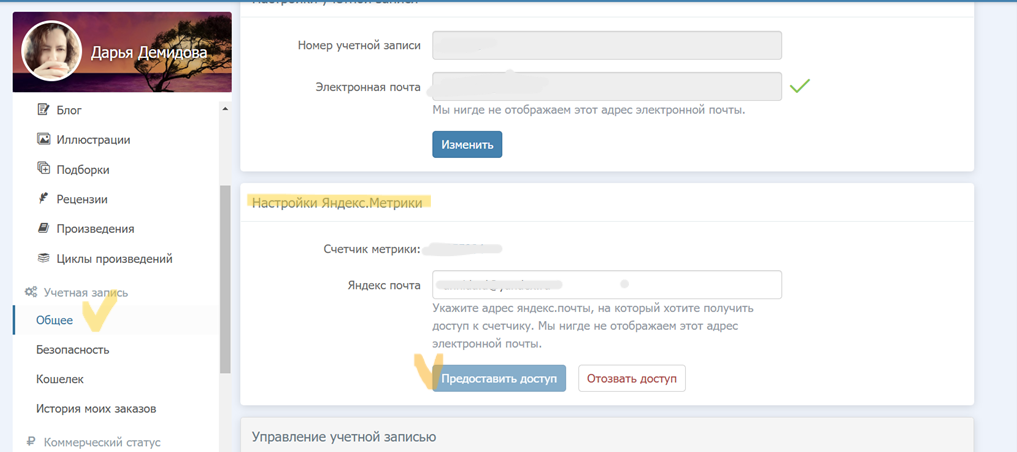Image resolution: width=1017 pixels, height=452 pixels.
Task: Click the Отозвать доступ button
Action: coord(632,379)
